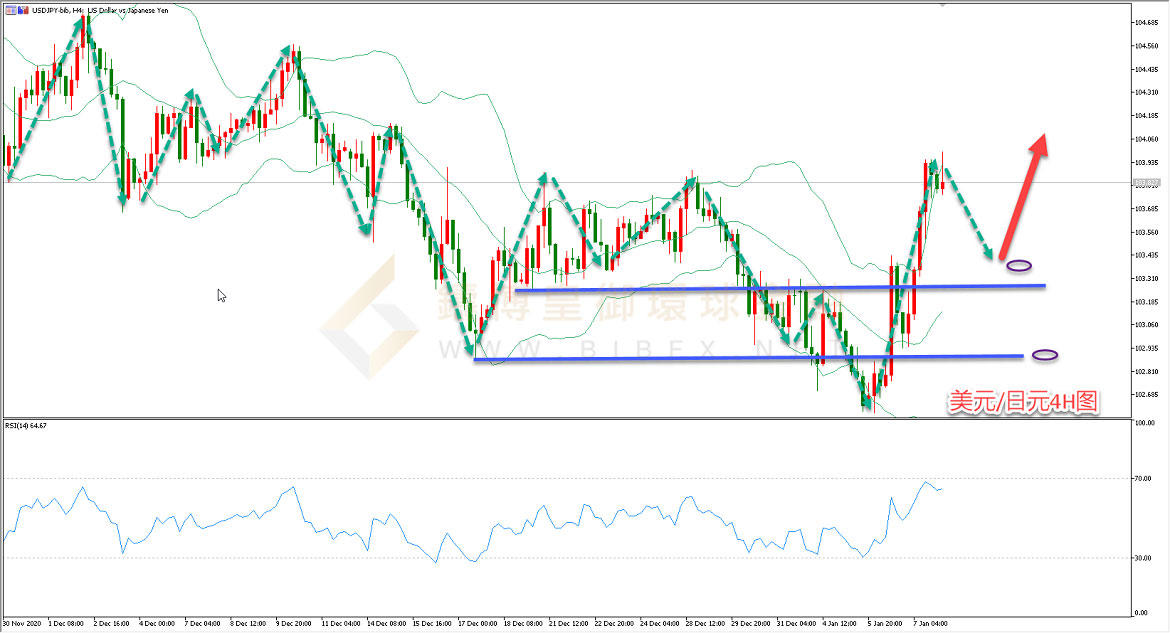1170x633 pixels.
Task: Click the current price tag on price axis
Action: [1145, 183]
